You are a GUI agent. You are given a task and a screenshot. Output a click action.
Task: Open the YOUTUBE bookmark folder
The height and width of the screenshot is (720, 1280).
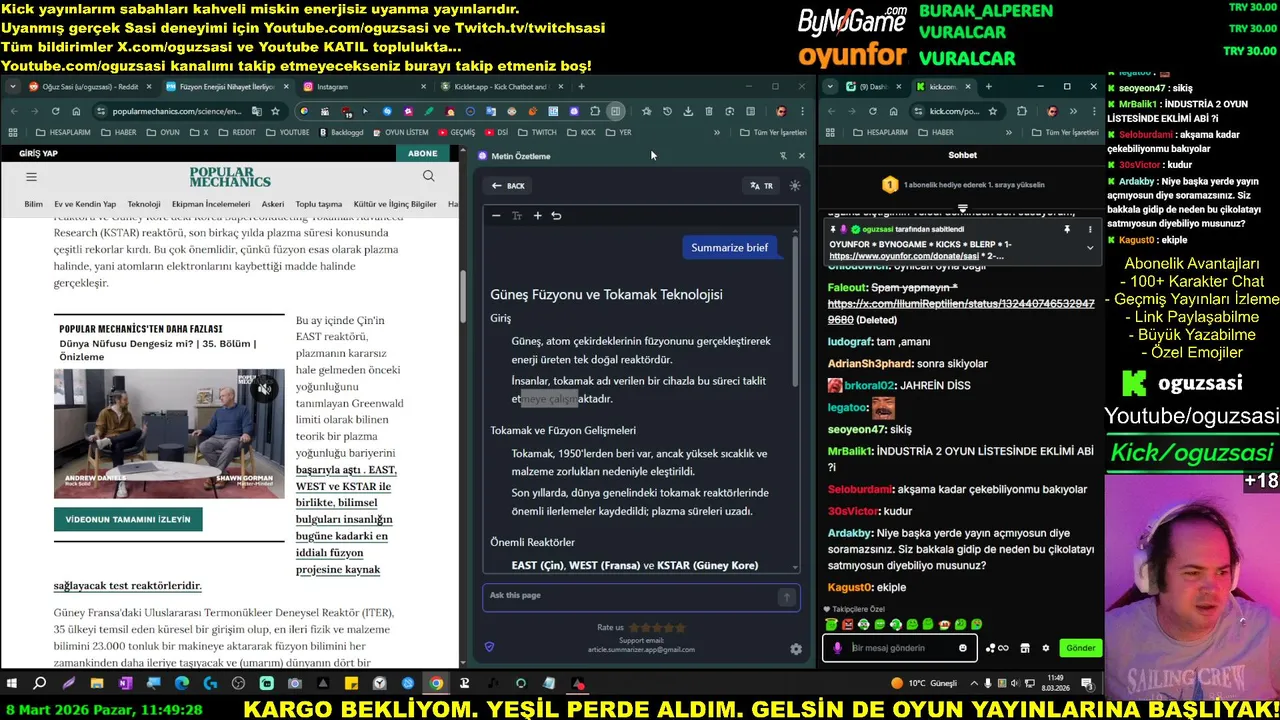click(x=287, y=132)
